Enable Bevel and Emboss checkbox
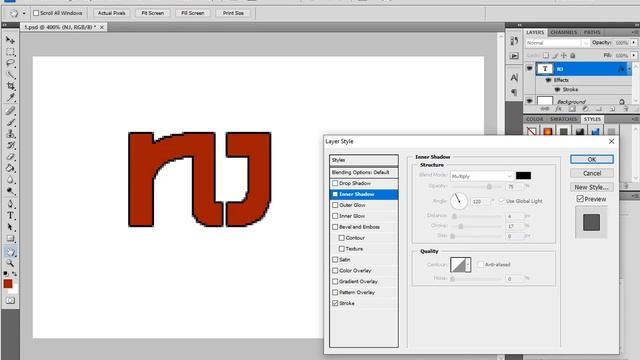Viewport: 640px width, 360px height. pyautogui.click(x=335, y=227)
